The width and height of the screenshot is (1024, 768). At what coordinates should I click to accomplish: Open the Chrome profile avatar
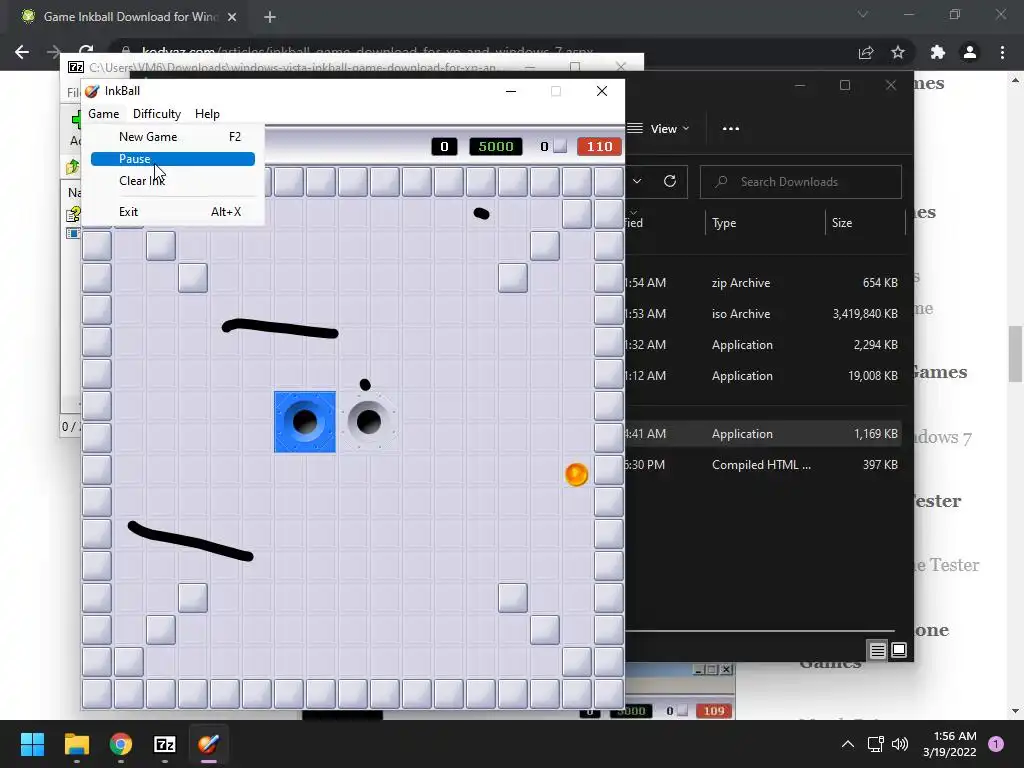click(970, 52)
